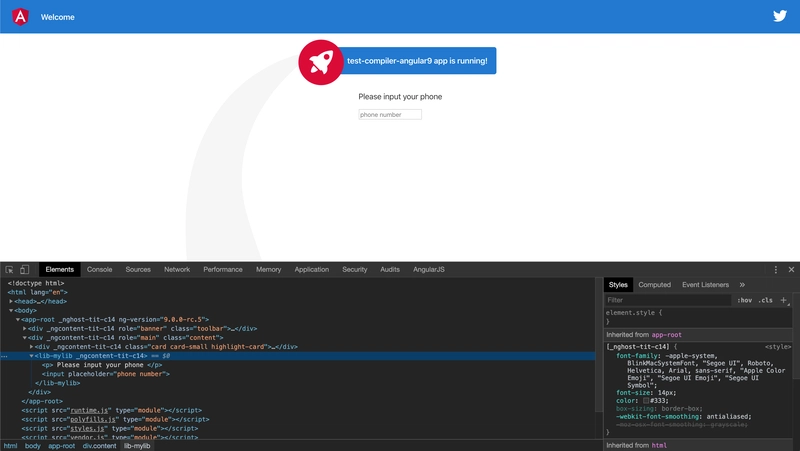
Task: Show more style tabs with double chevron
Action: tap(742, 285)
